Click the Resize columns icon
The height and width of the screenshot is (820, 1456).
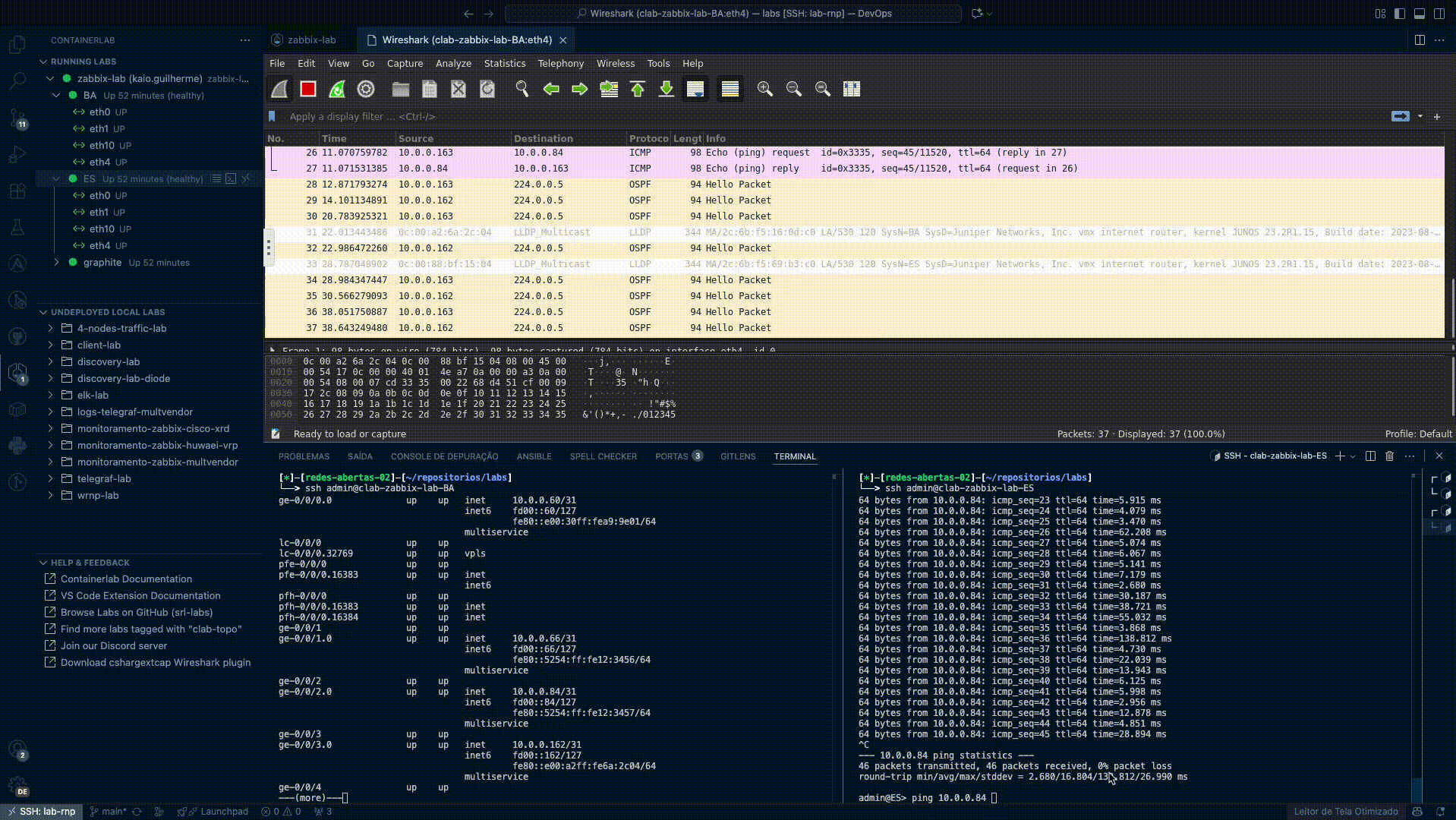pyautogui.click(x=852, y=90)
